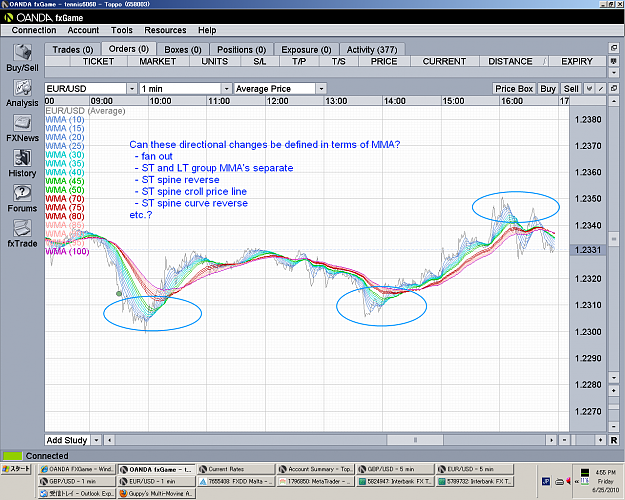This screenshot has width=625, height=500.
Task: Open FXDD Malta taskbar item
Action: pos(236,481)
